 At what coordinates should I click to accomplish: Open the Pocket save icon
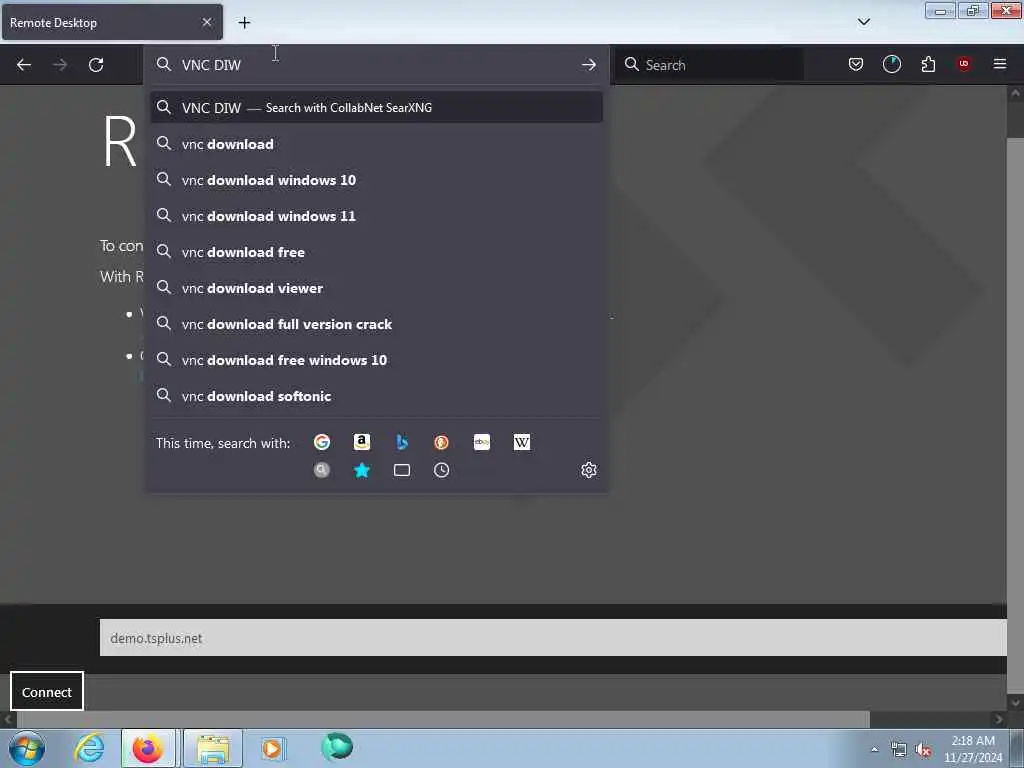click(x=856, y=64)
